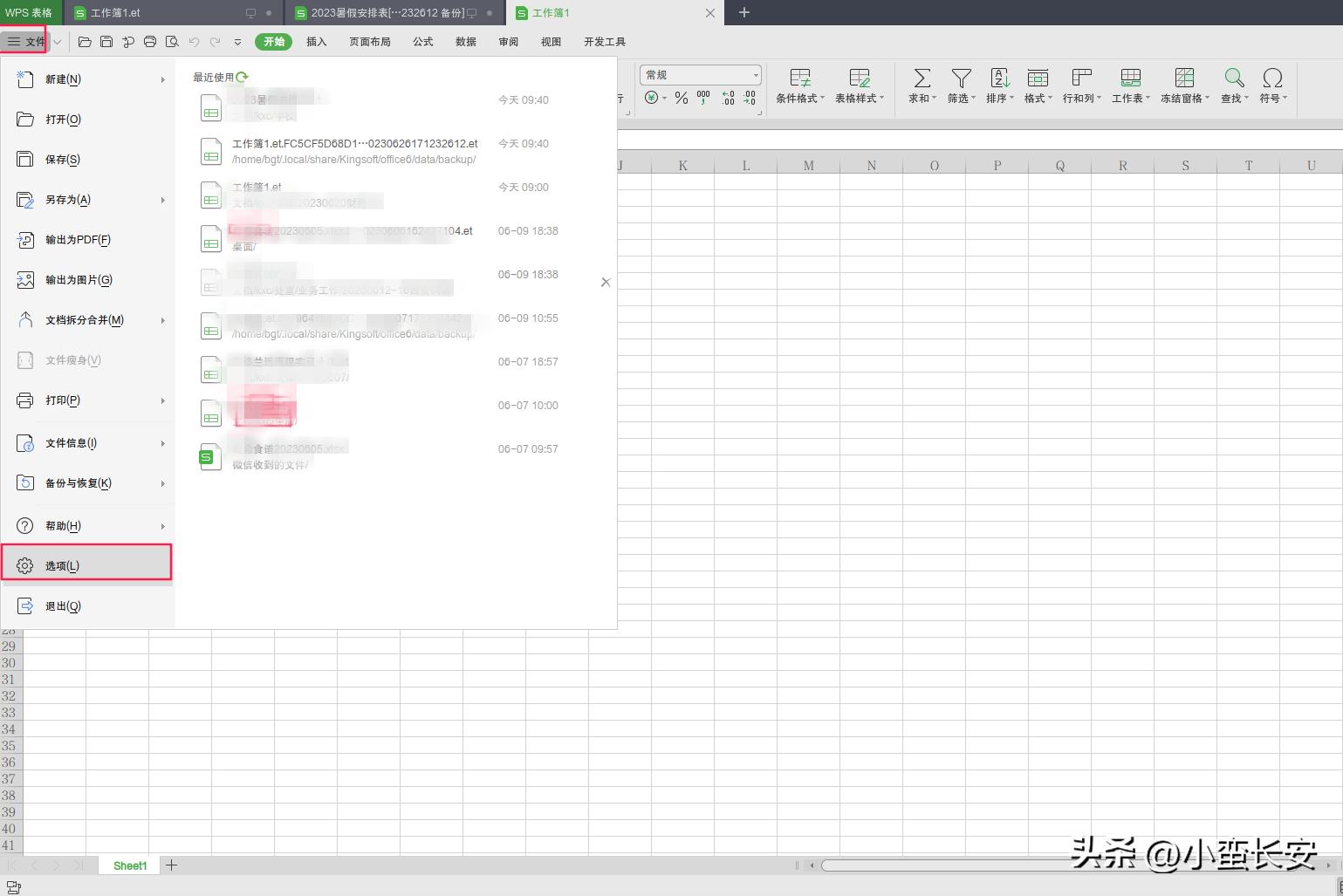Click the undo arrow icon
Image resolution: width=1343 pixels, height=896 pixels.
point(192,41)
